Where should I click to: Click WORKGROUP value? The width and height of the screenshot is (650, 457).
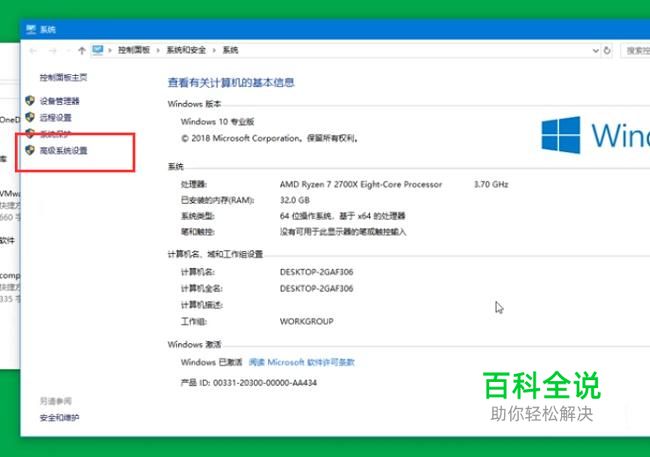point(307,321)
